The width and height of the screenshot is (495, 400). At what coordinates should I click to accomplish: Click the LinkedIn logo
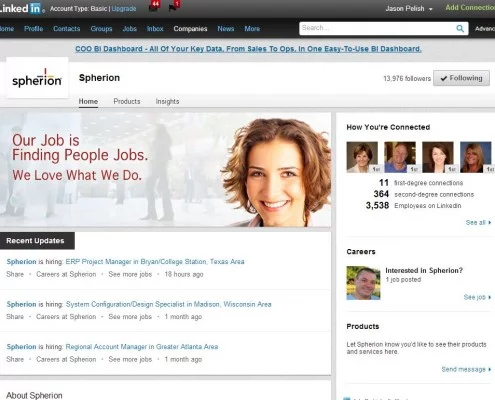[x=21, y=8]
